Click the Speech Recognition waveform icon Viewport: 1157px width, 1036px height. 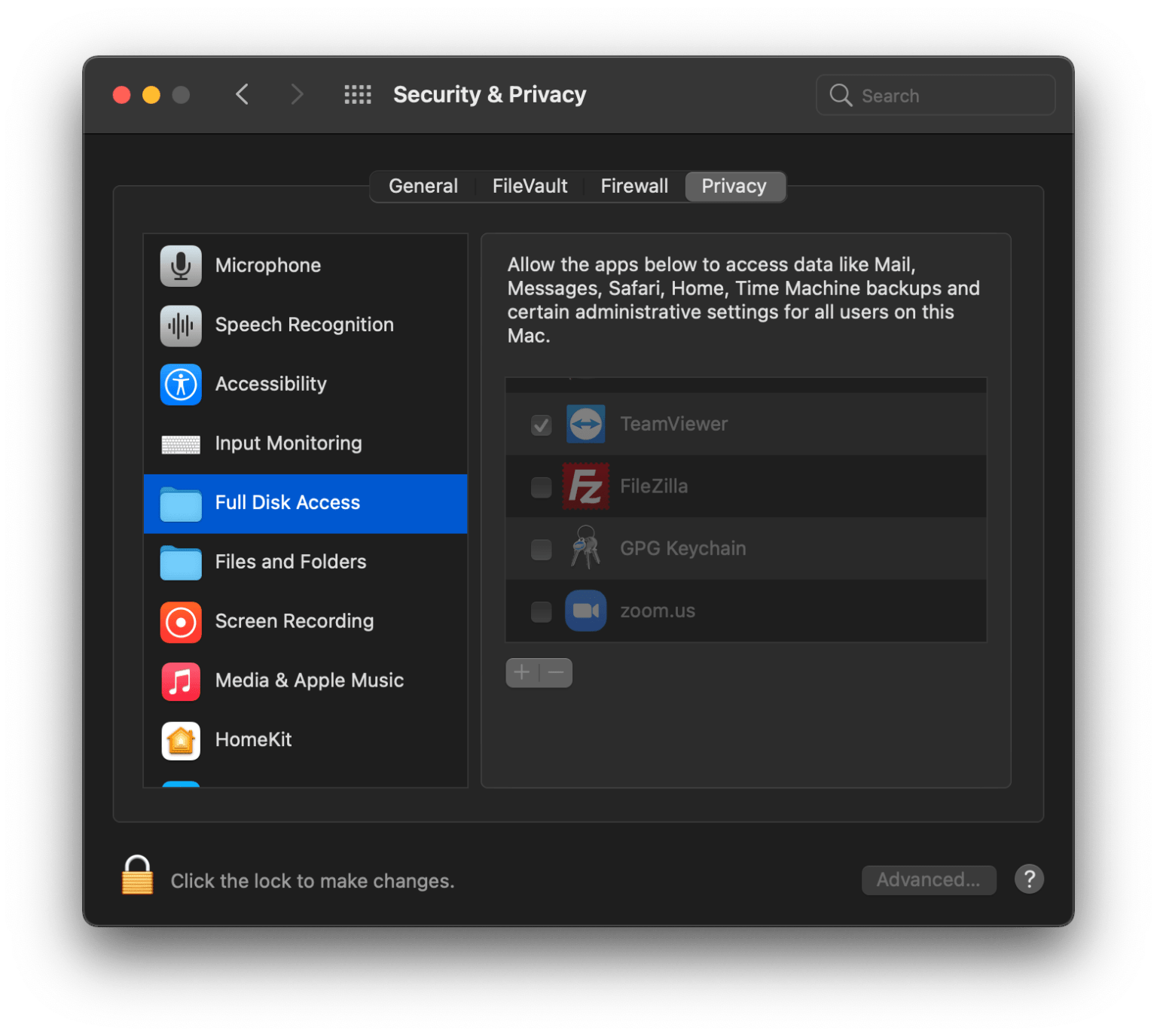click(x=180, y=325)
